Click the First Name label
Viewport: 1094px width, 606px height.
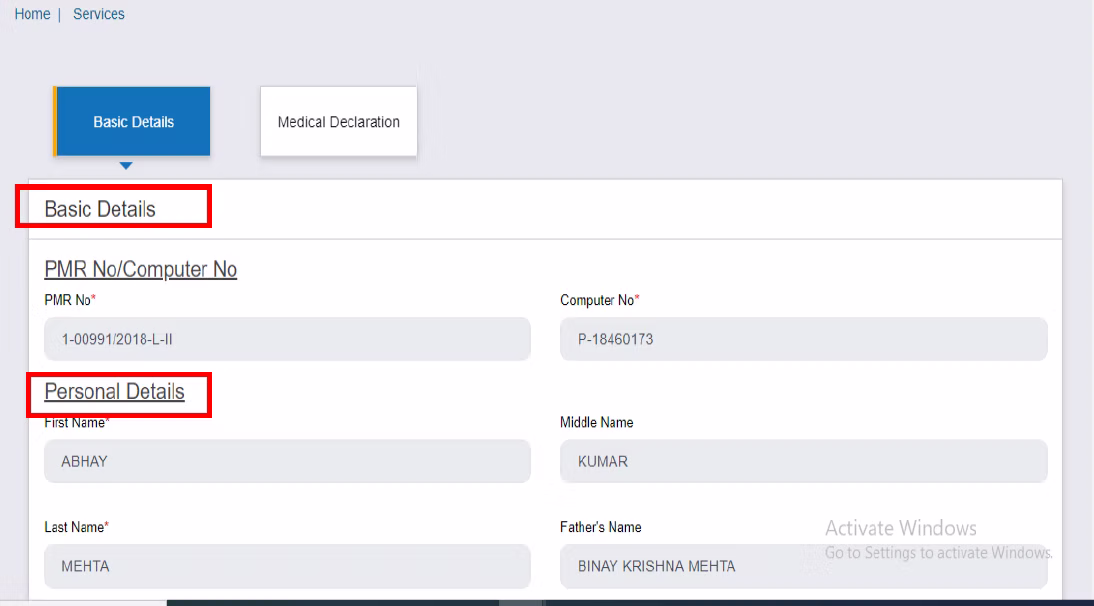[x=77, y=423]
